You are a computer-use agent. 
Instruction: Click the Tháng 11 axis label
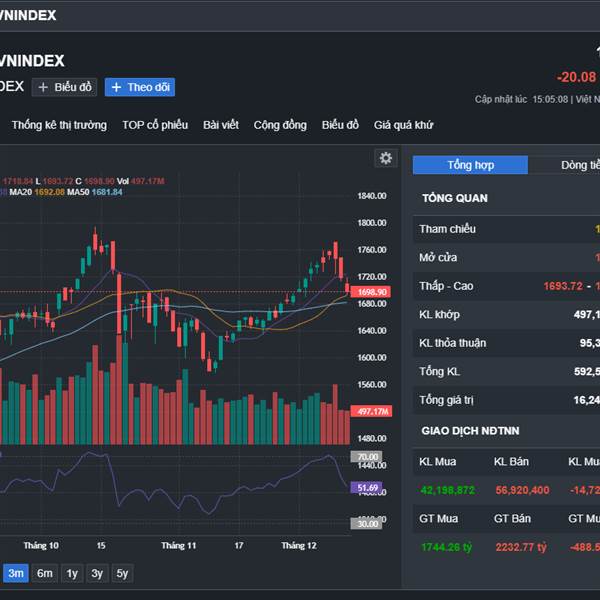pos(179,546)
